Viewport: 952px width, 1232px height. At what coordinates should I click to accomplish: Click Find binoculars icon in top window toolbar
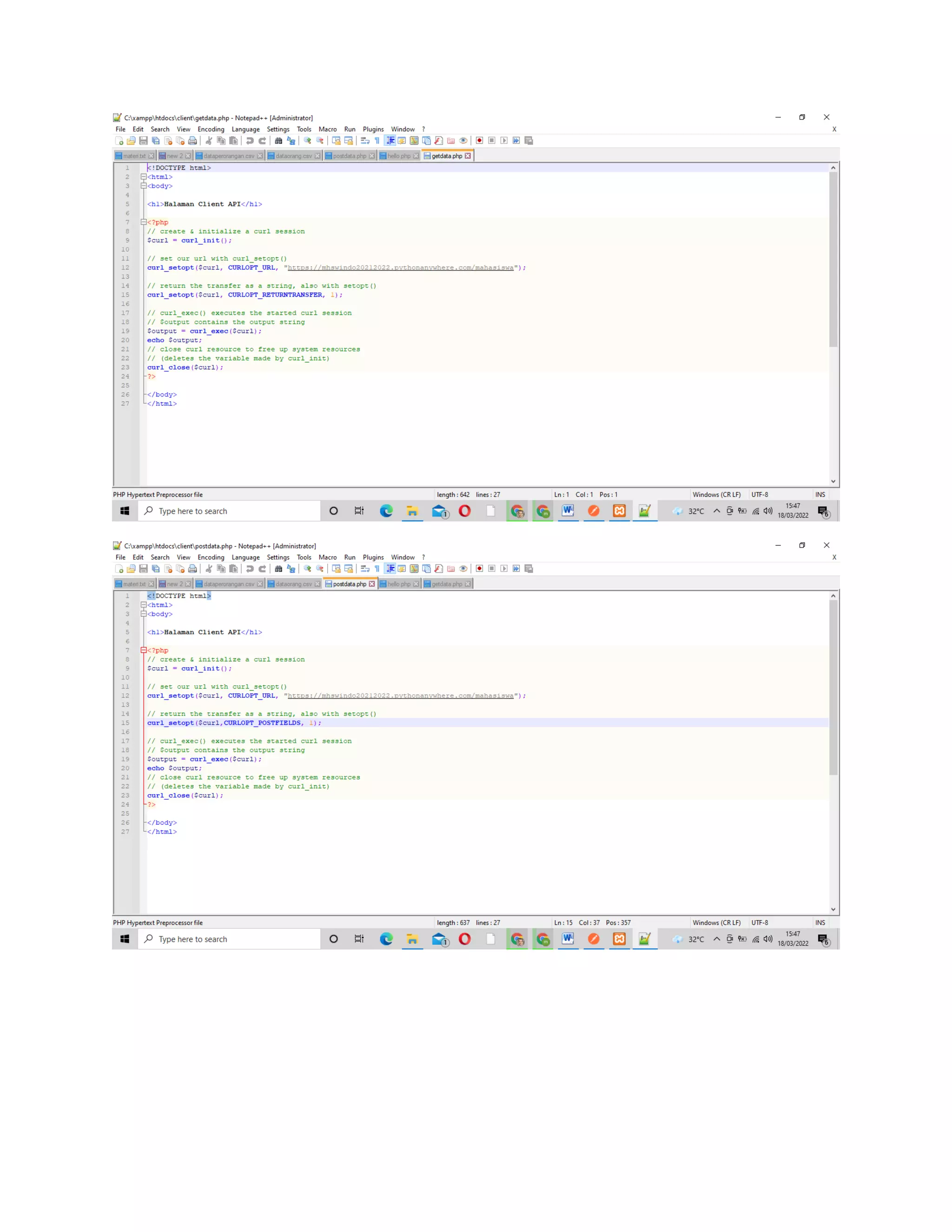pos(278,140)
